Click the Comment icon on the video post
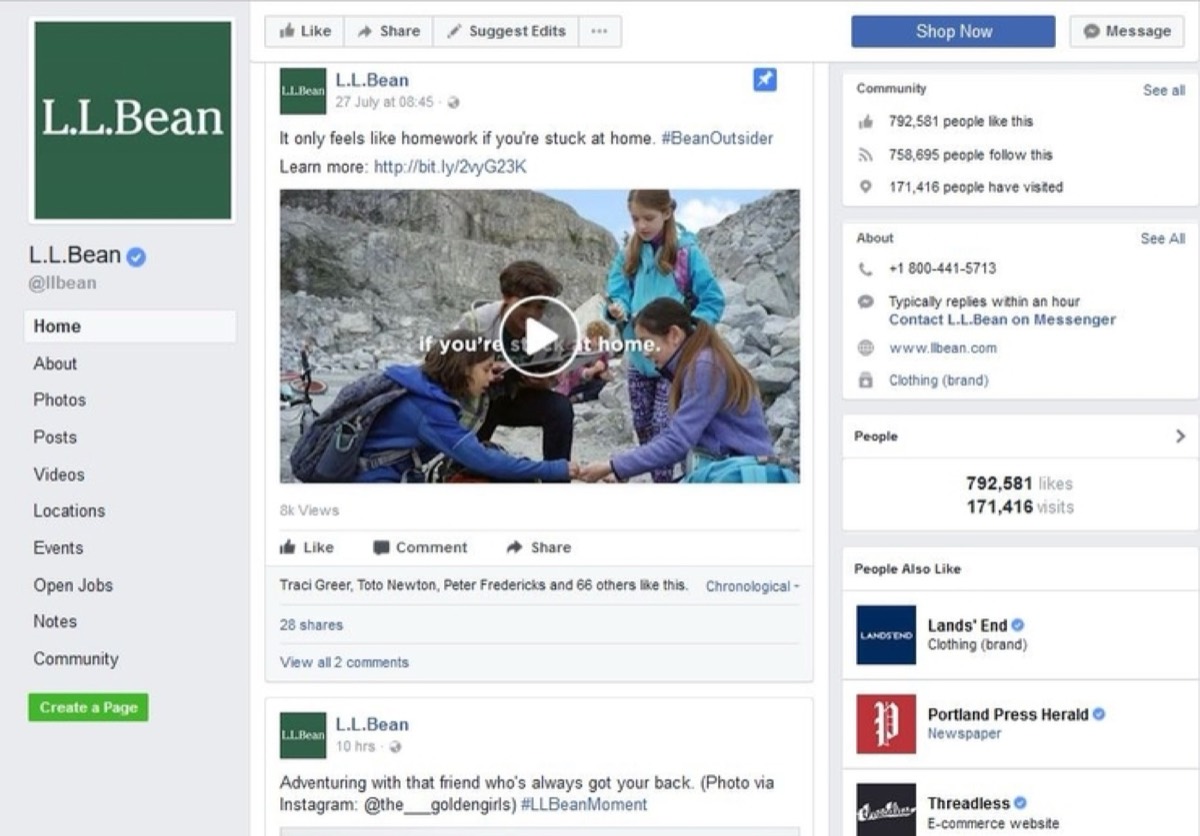 coord(381,547)
